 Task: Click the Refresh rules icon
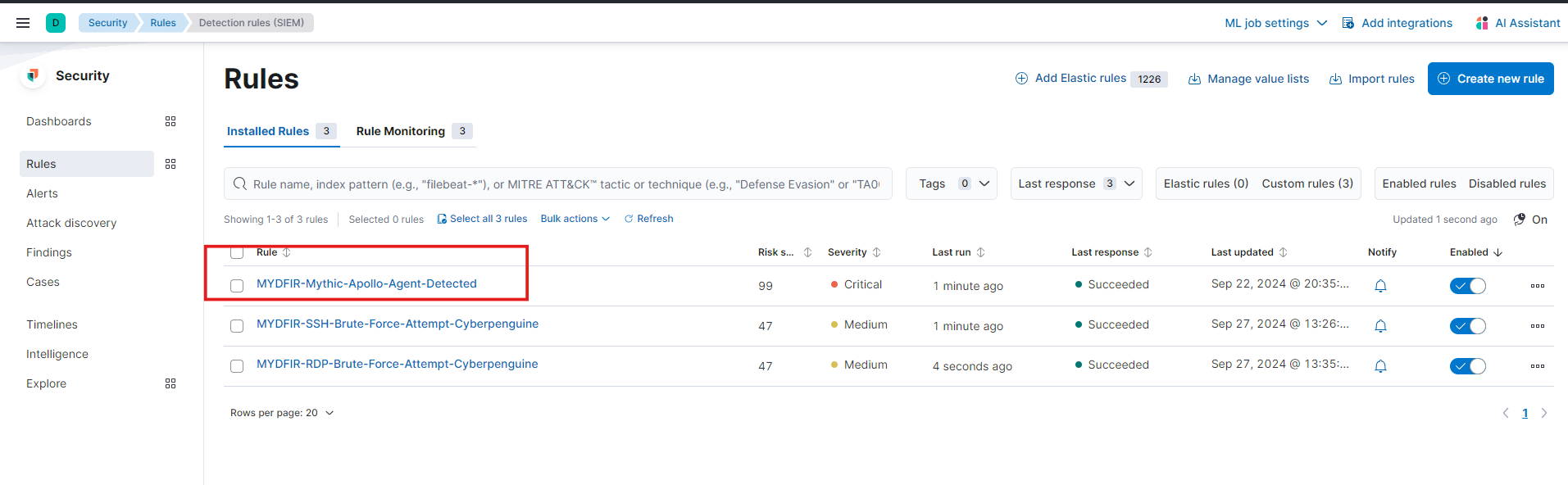coord(629,219)
